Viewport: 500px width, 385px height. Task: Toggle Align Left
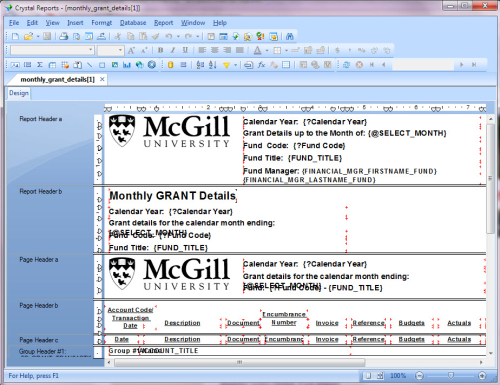tap(202, 50)
